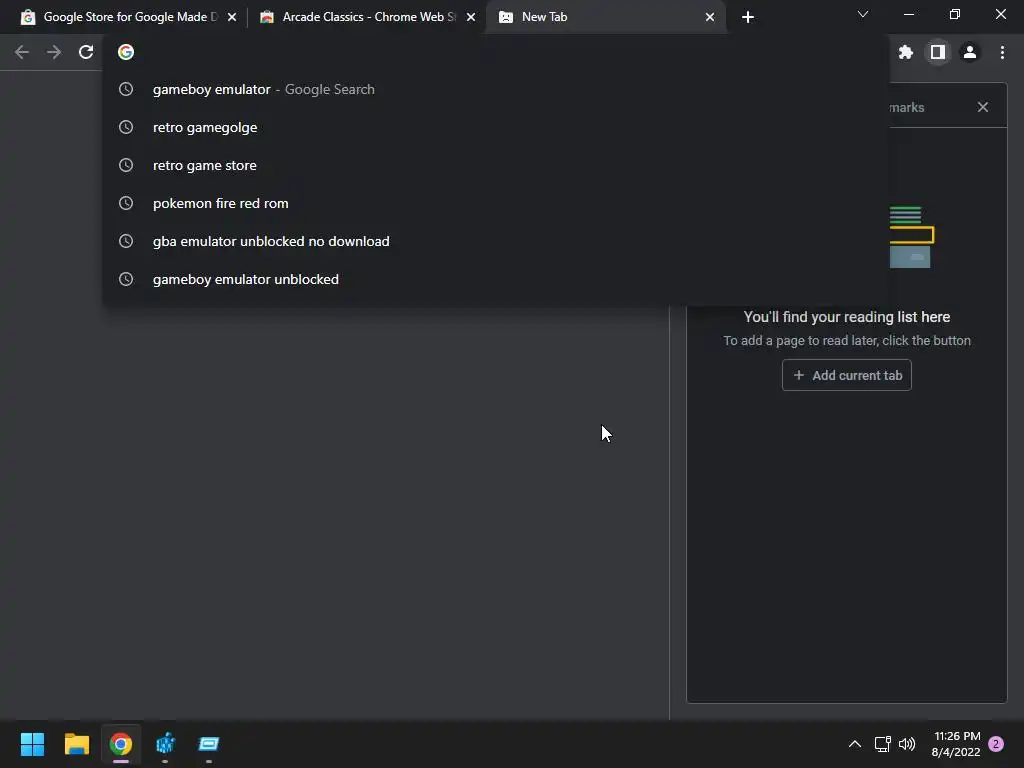
Task: Open the volume tray icon
Action: click(907, 744)
